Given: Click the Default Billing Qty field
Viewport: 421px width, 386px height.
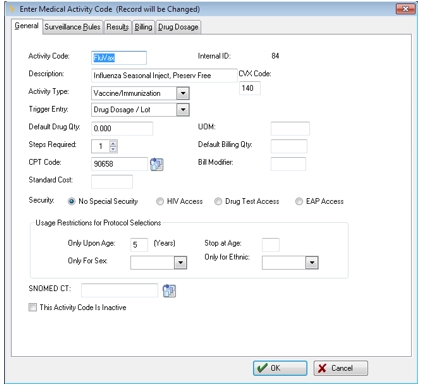Looking at the screenshot, I should point(289,146).
